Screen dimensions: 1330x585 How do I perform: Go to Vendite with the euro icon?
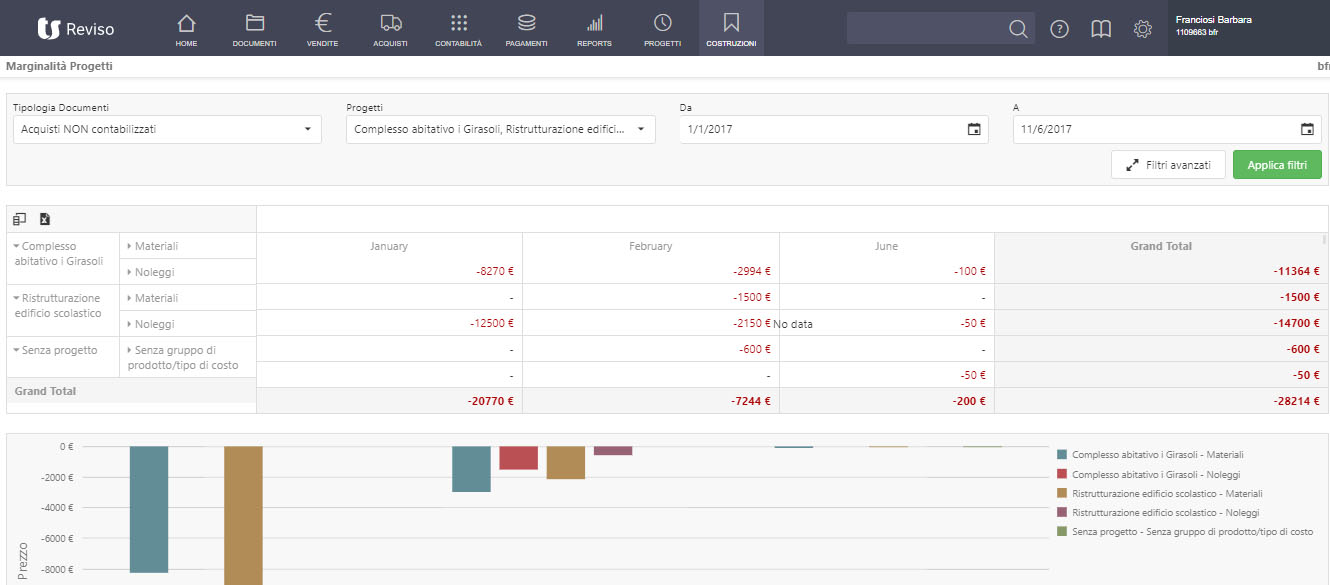tap(322, 29)
